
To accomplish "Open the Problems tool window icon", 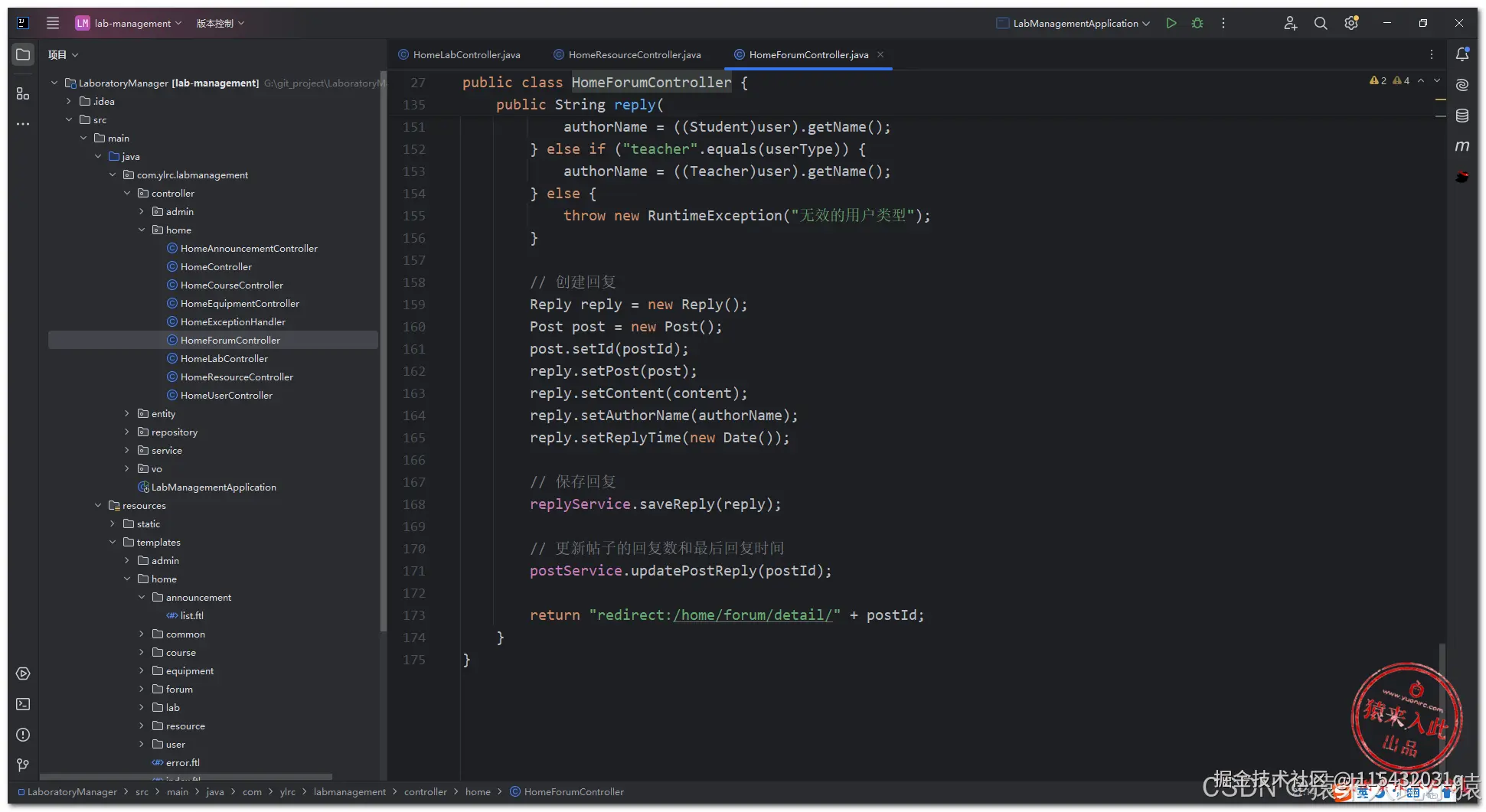I will 23,735.
